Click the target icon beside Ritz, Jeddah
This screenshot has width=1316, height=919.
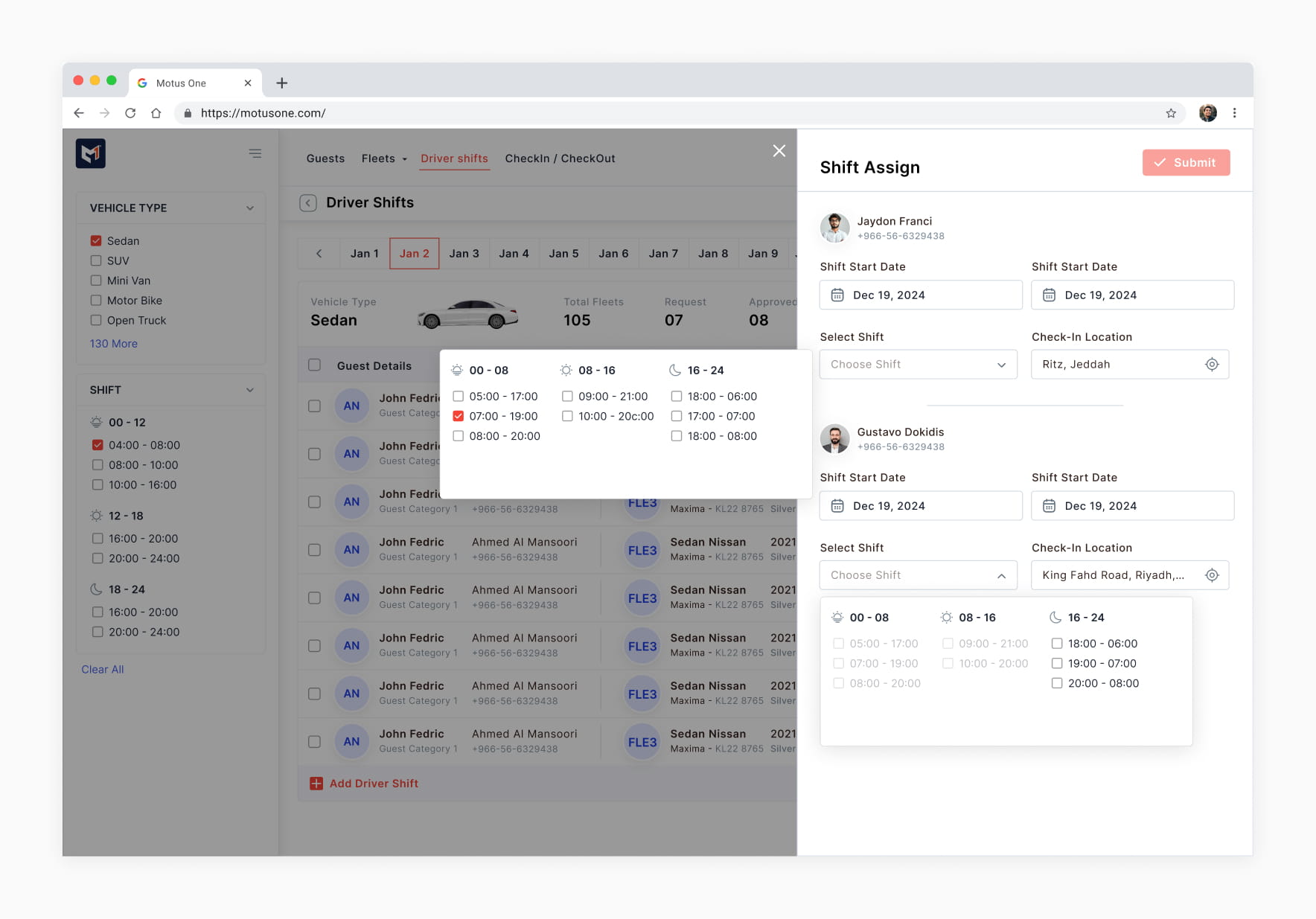click(1212, 364)
